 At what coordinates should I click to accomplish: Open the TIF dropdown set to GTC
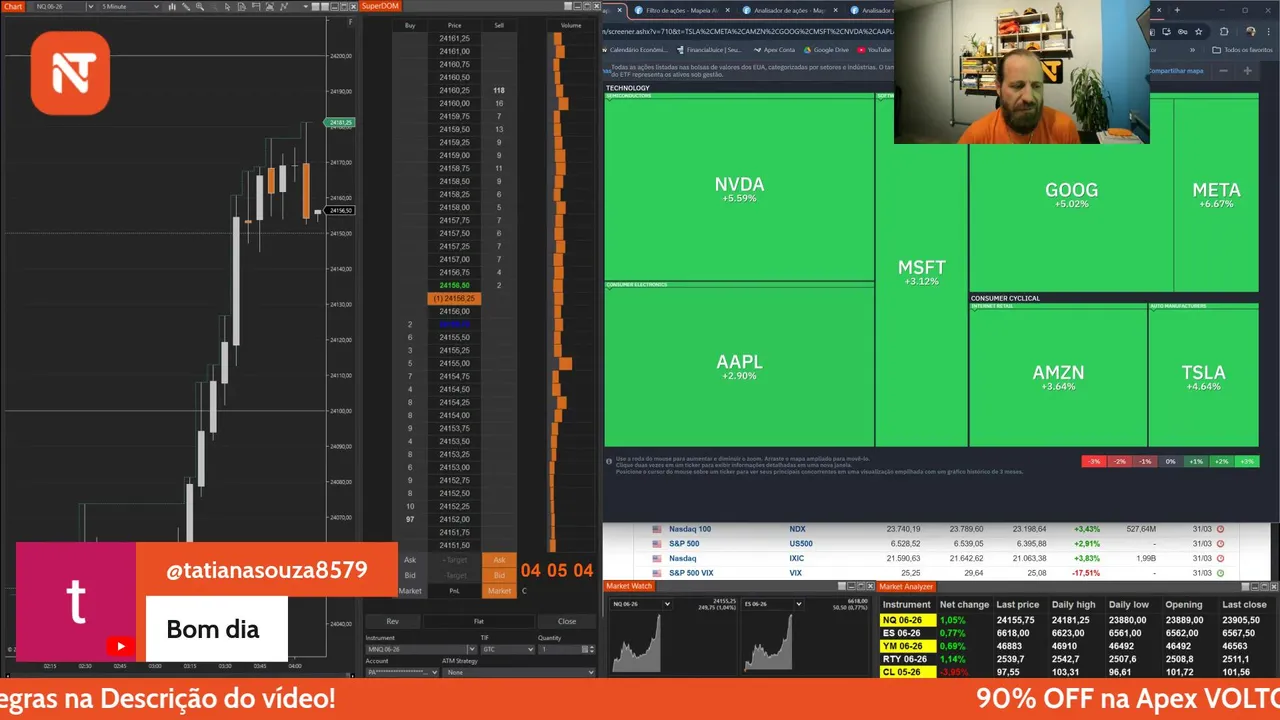(507, 649)
